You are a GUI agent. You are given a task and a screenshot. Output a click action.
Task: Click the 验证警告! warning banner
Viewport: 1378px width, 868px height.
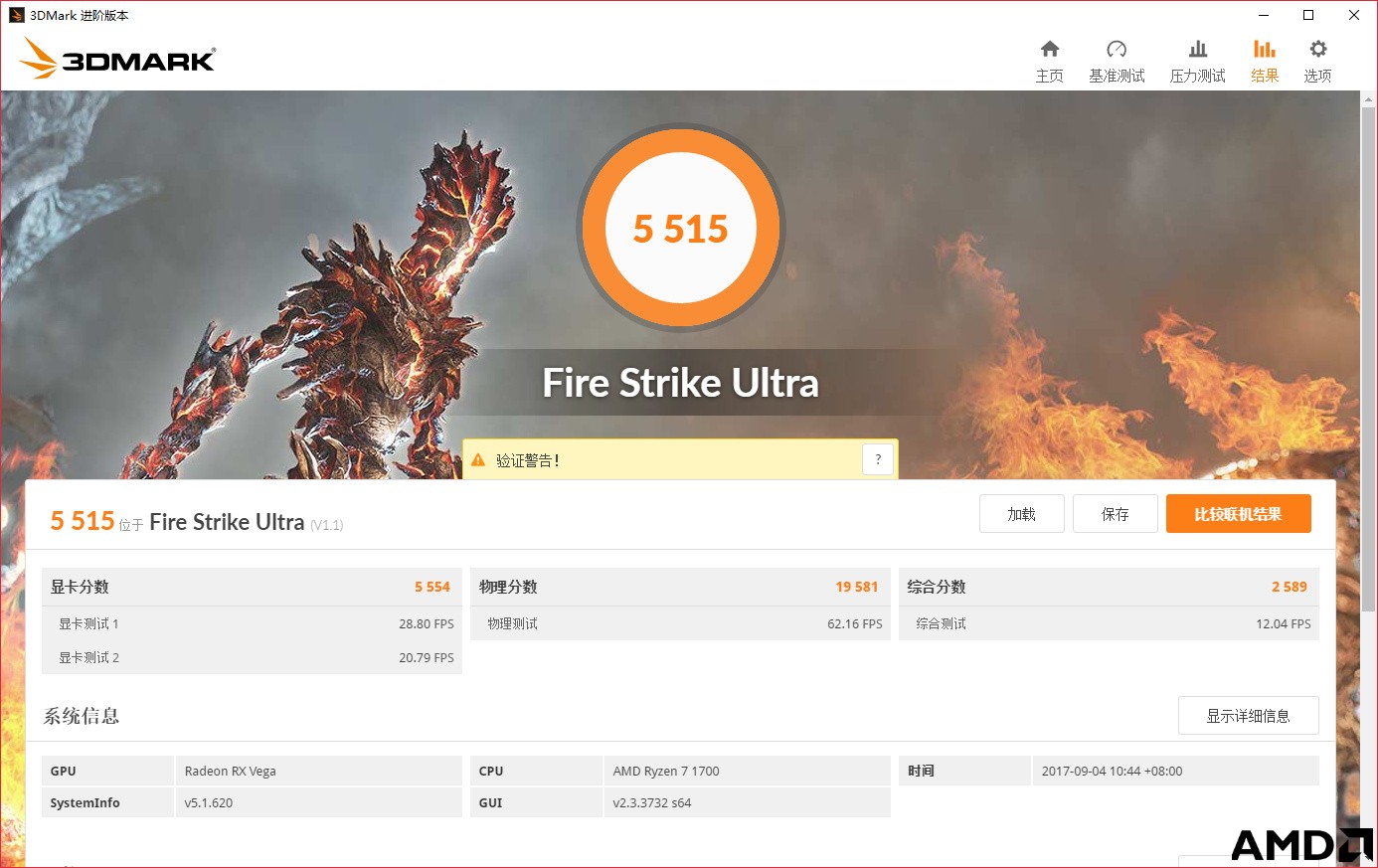pos(680,459)
